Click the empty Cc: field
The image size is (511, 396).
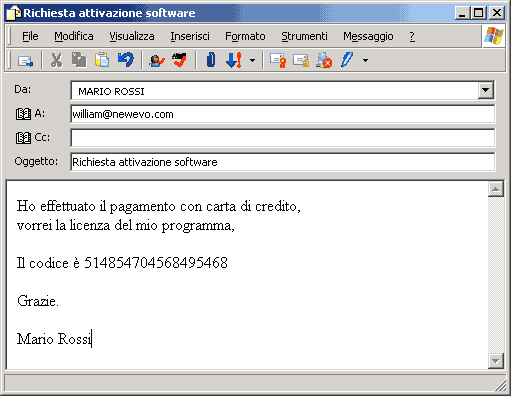tap(283, 138)
